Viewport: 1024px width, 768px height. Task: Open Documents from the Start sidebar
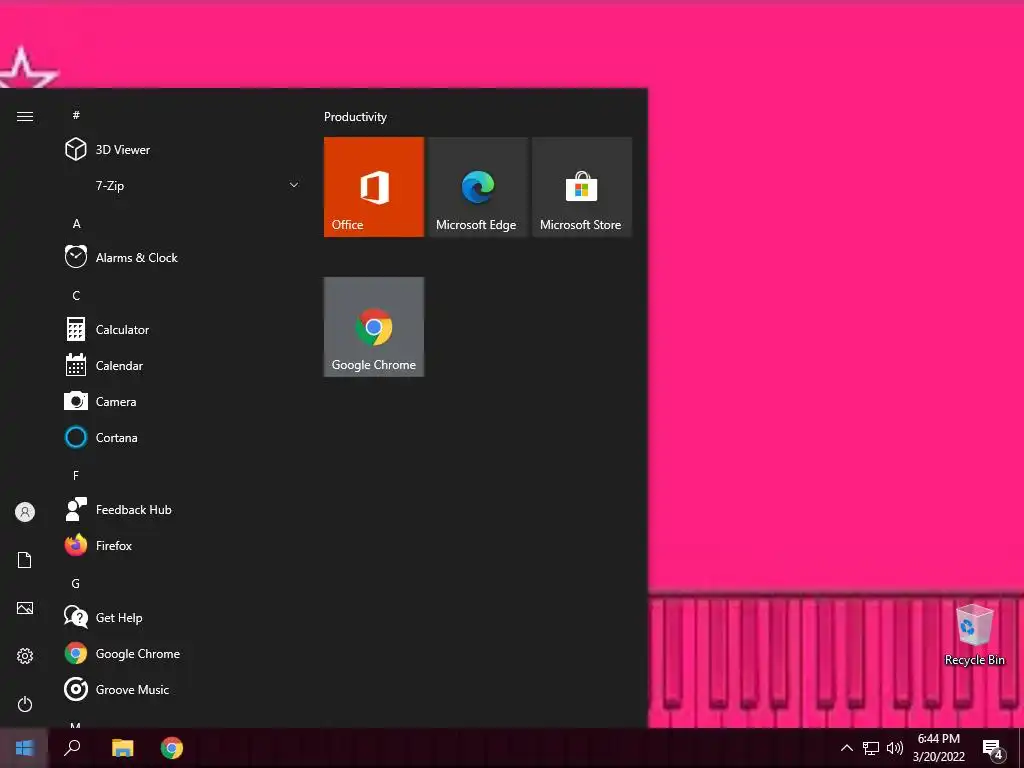pos(25,560)
